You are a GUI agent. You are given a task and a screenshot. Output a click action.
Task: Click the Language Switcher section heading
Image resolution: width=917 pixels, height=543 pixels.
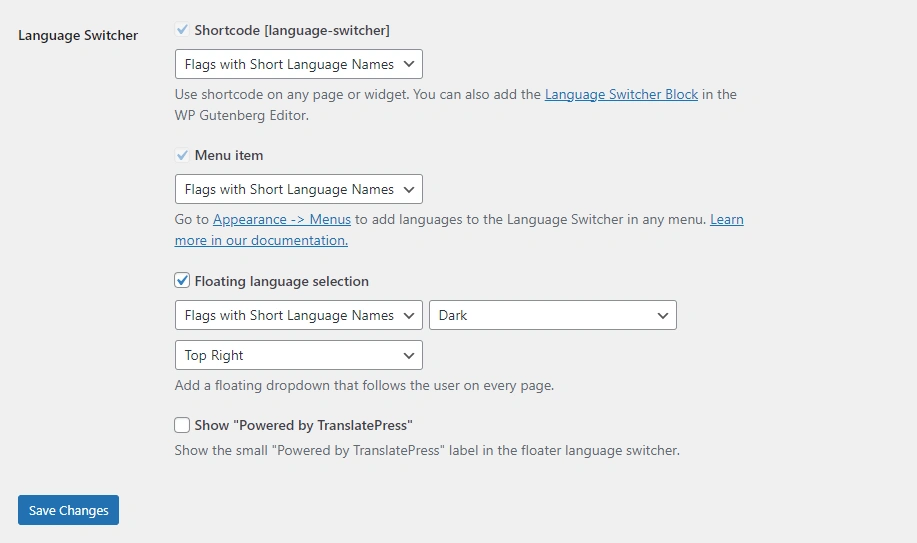(x=78, y=35)
